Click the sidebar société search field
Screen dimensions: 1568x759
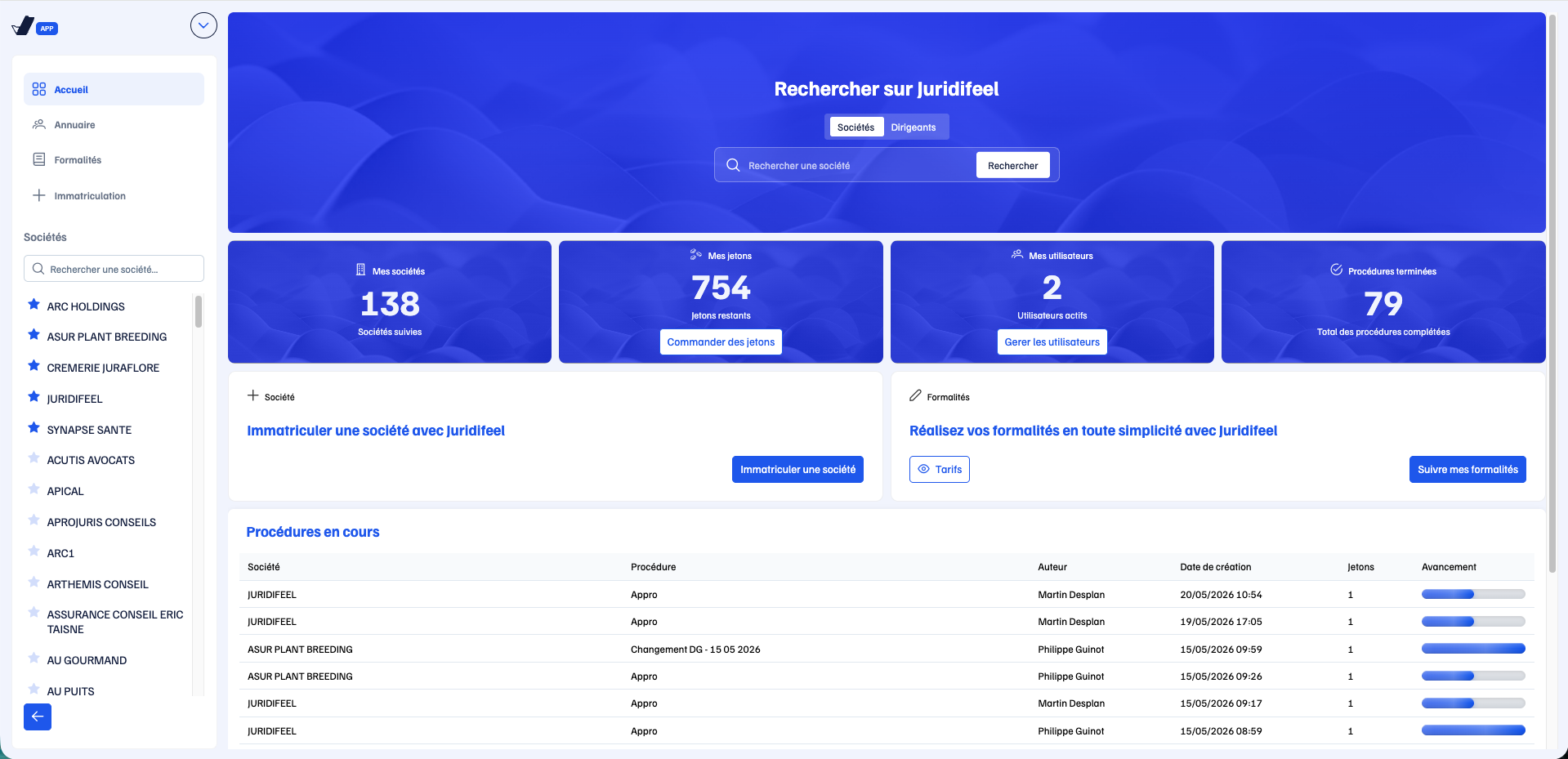114,269
